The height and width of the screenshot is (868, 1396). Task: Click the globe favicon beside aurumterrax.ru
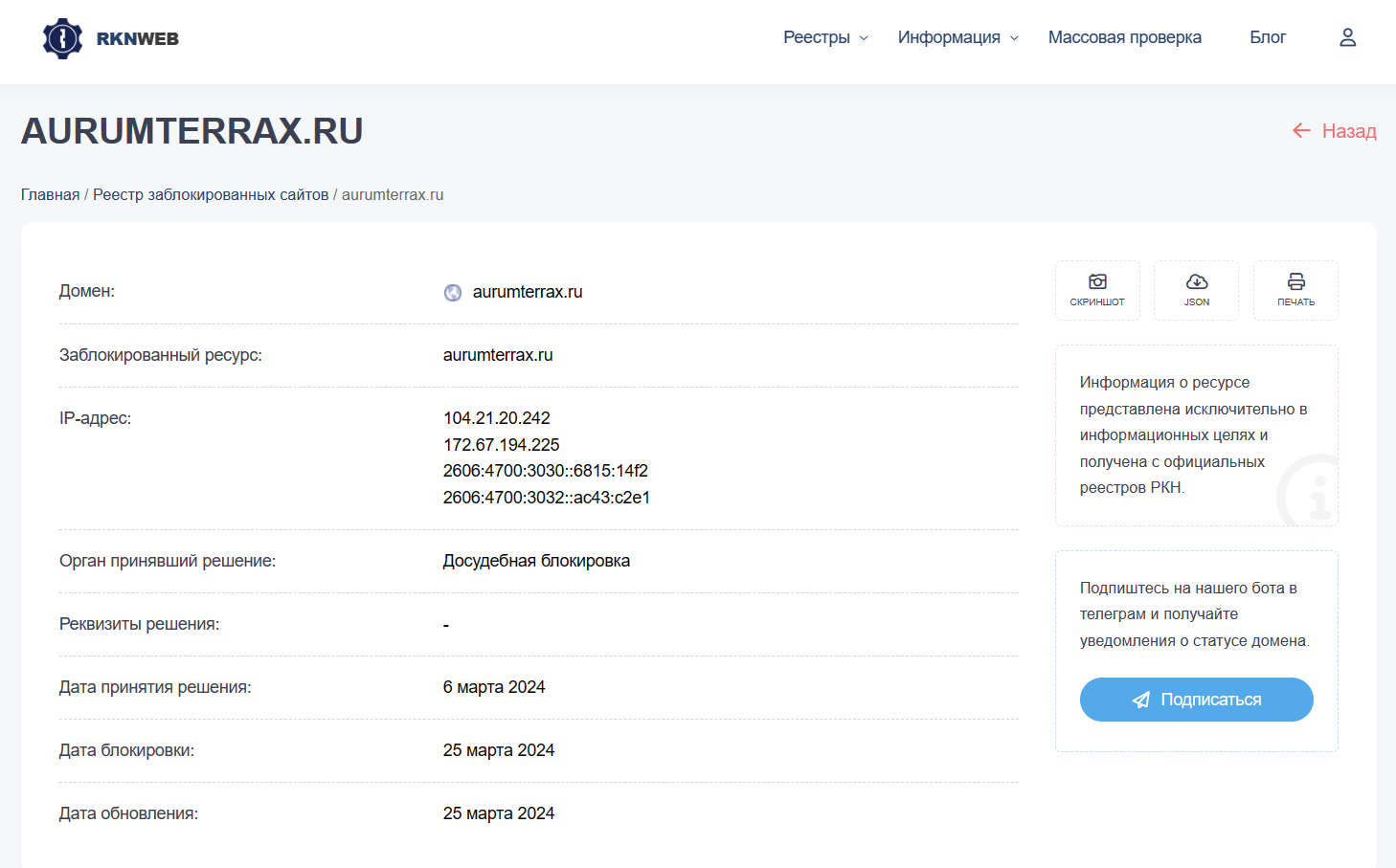pyautogui.click(x=453, y=293)
